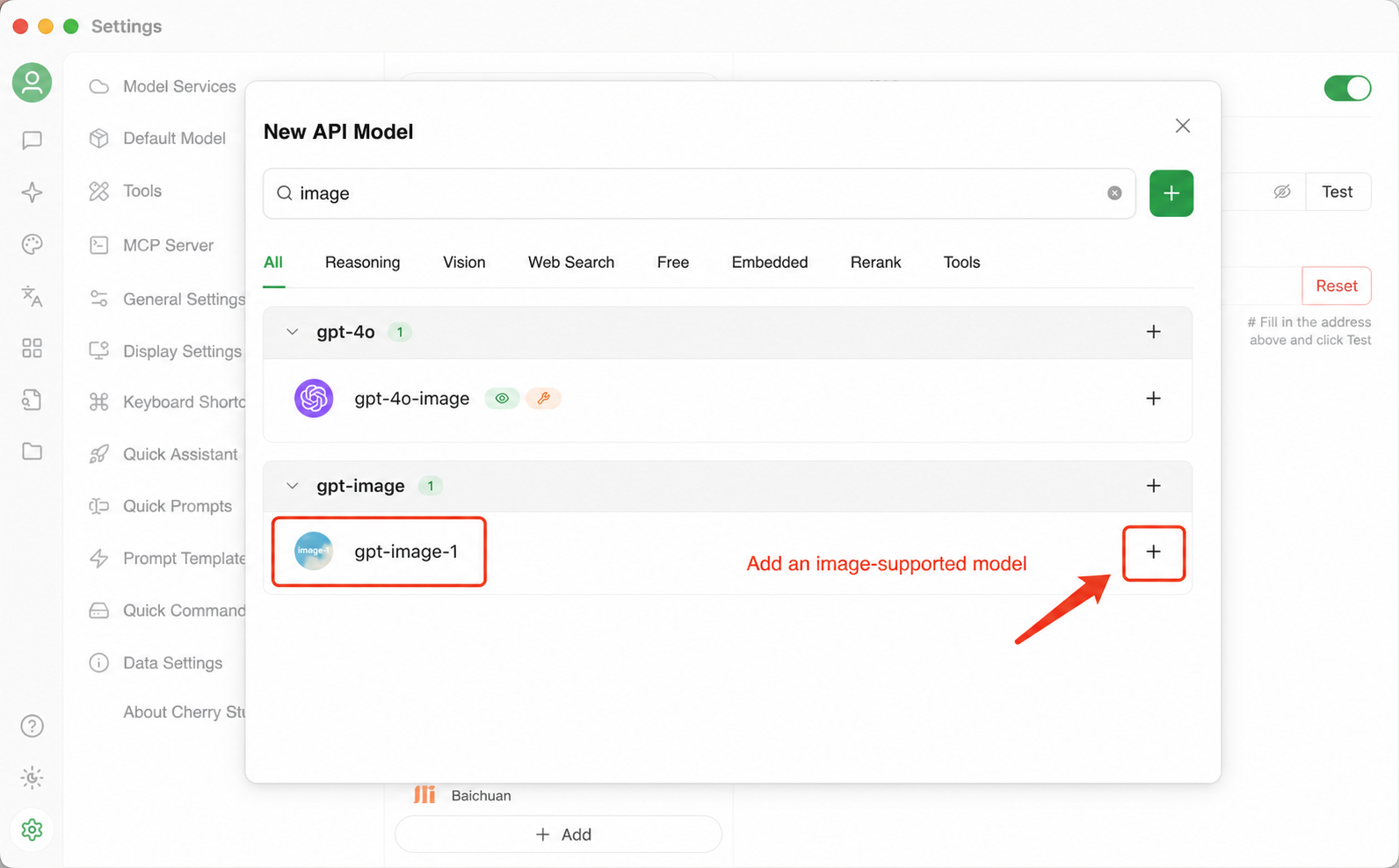Focus the model search input field
Image resolution: width=1399 pixels, height=868 pixels.
point(699,193)
